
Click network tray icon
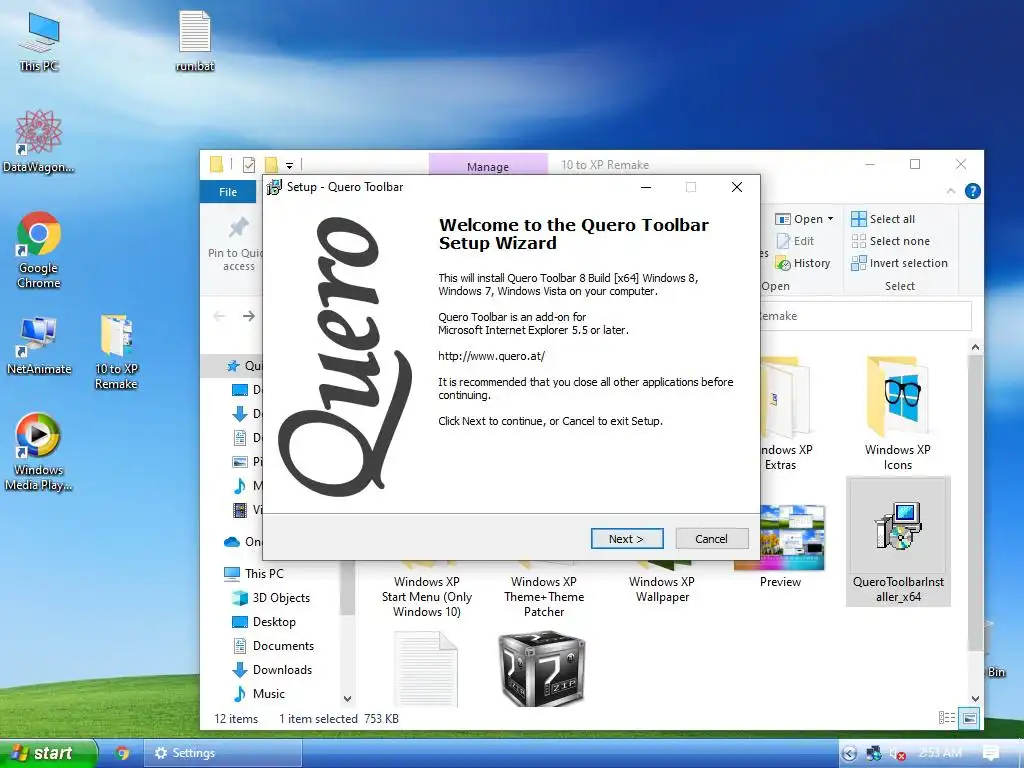coord(873,754)
